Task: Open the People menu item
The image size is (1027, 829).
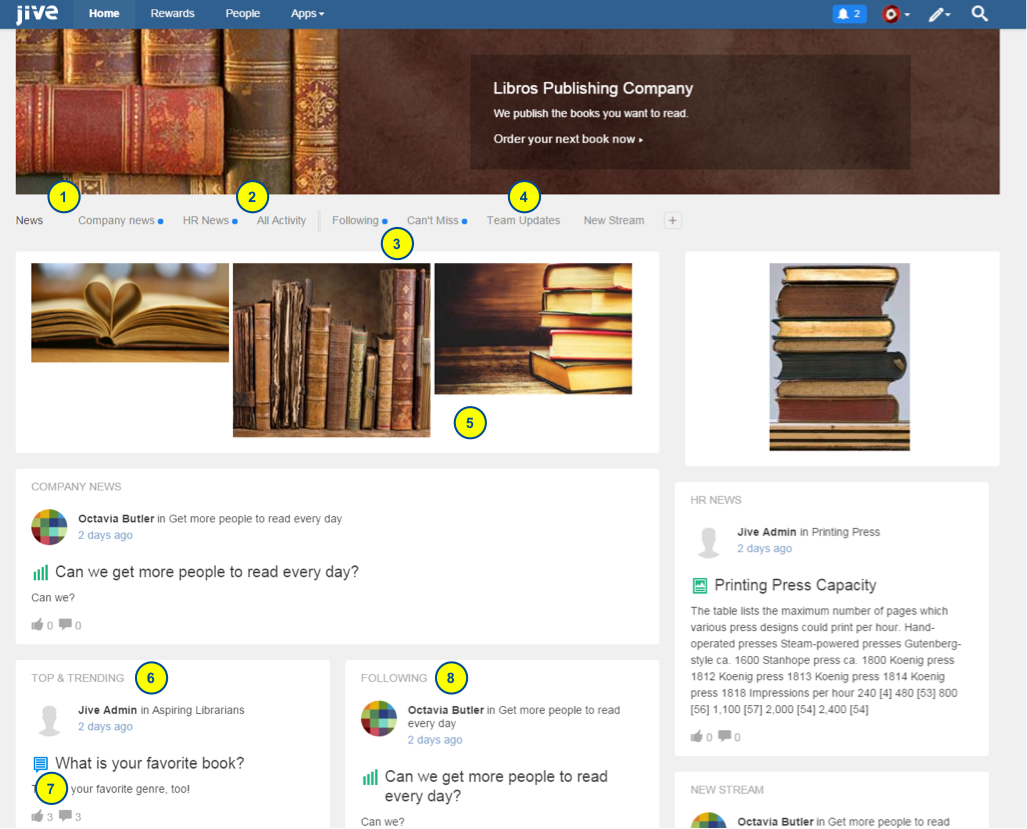Action: (242, 14)
